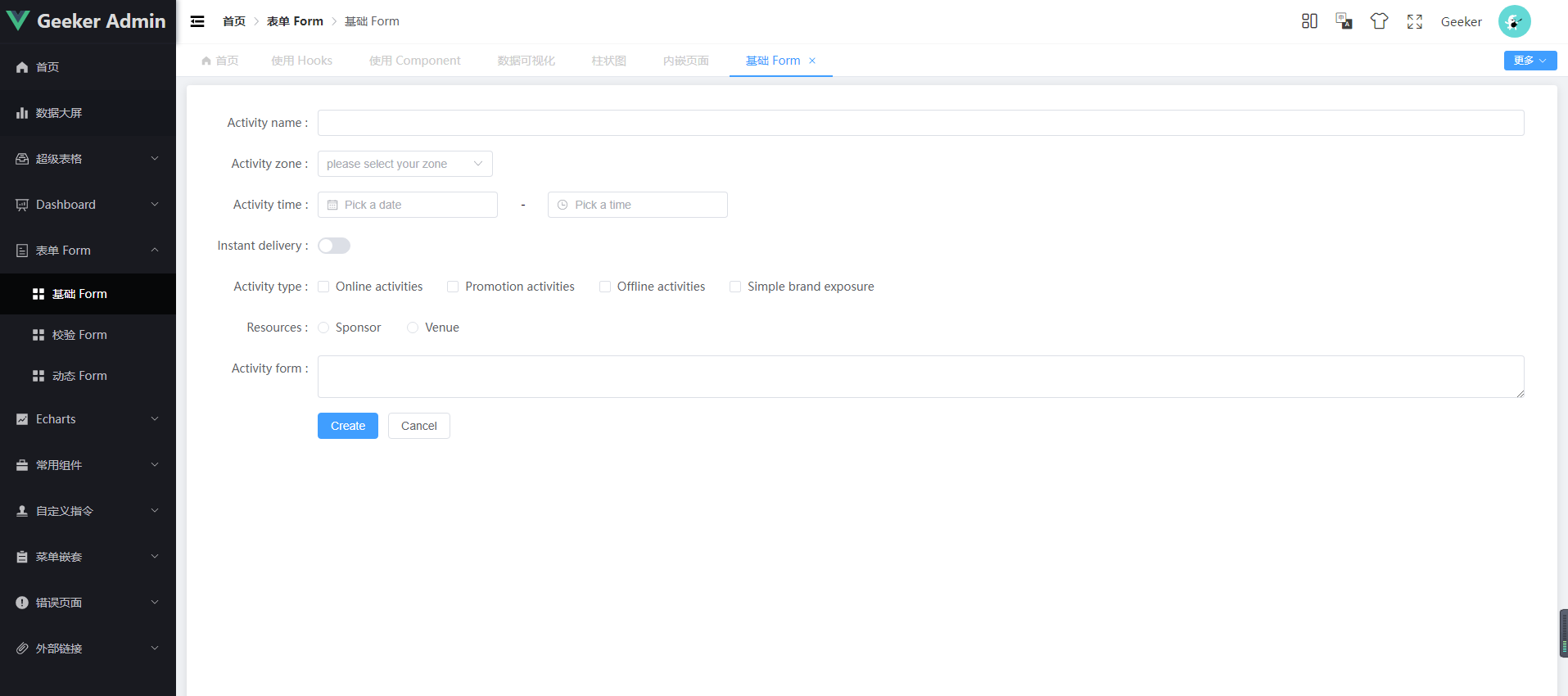
Task: Click the calendar icon in date picker
Action: point(332,205)
